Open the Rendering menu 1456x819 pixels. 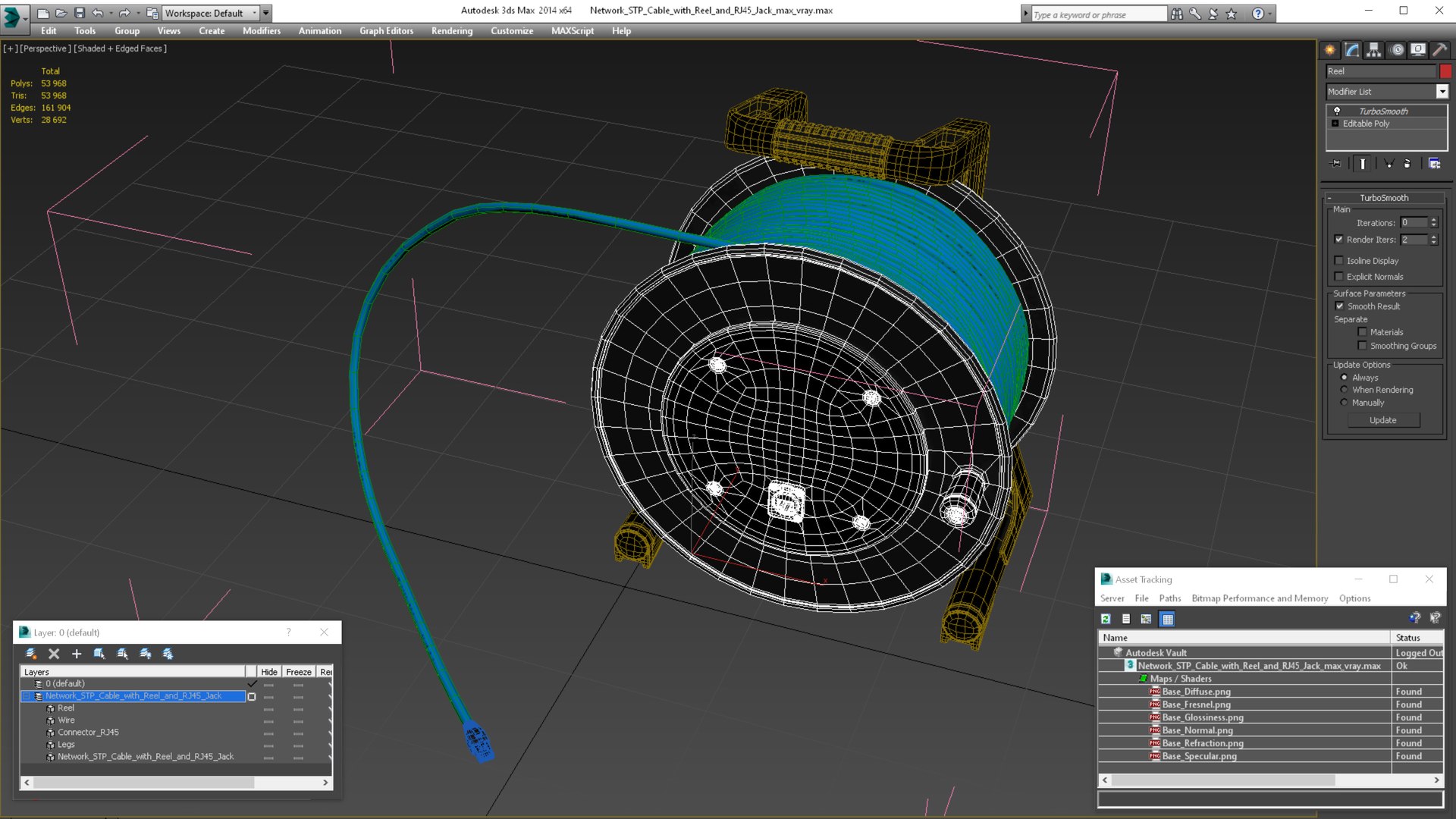tap(451, 31)
